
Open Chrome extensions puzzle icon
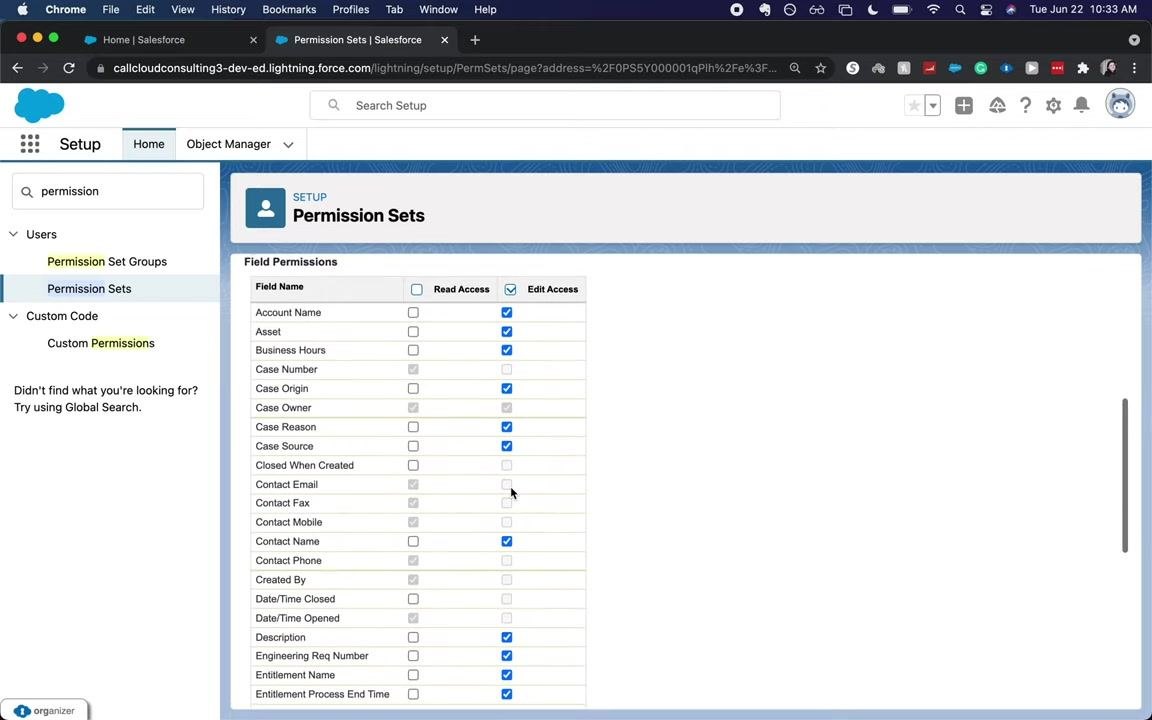[x=1083, y=68]
